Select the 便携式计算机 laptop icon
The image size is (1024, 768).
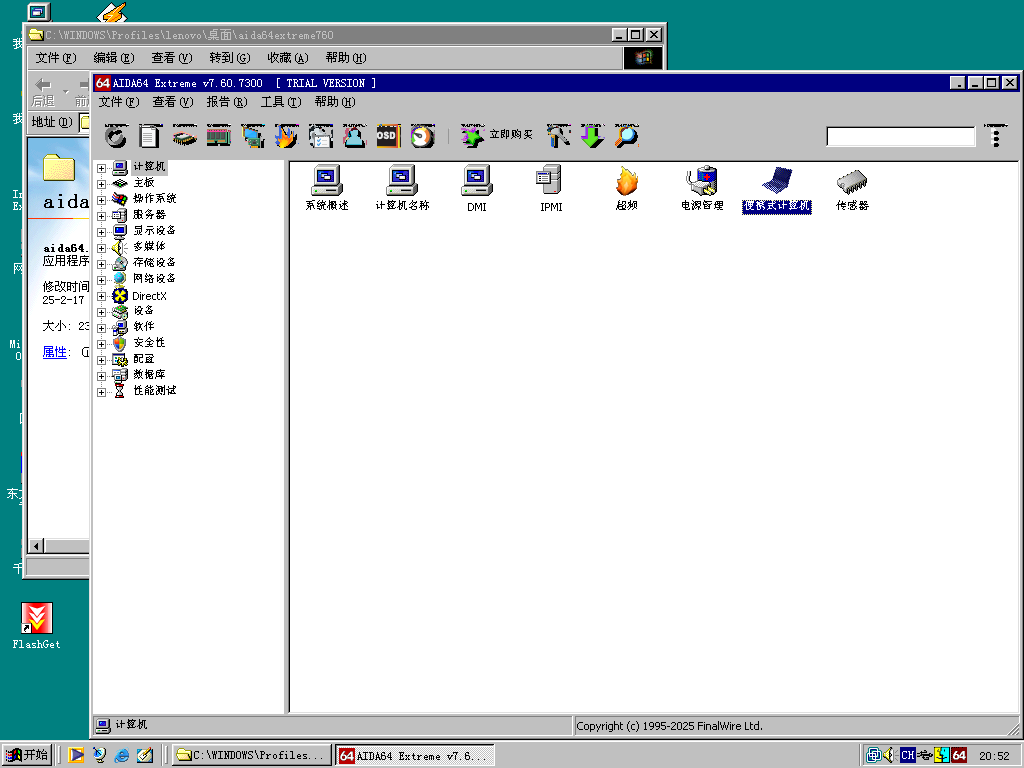(777, 189)
